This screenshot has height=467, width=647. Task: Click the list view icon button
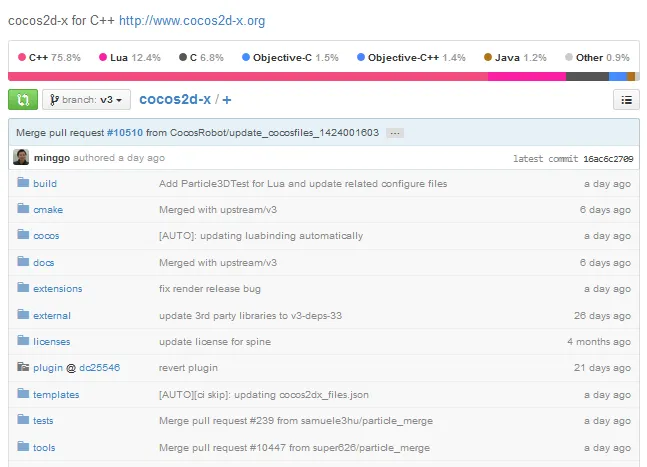point(625,100)
